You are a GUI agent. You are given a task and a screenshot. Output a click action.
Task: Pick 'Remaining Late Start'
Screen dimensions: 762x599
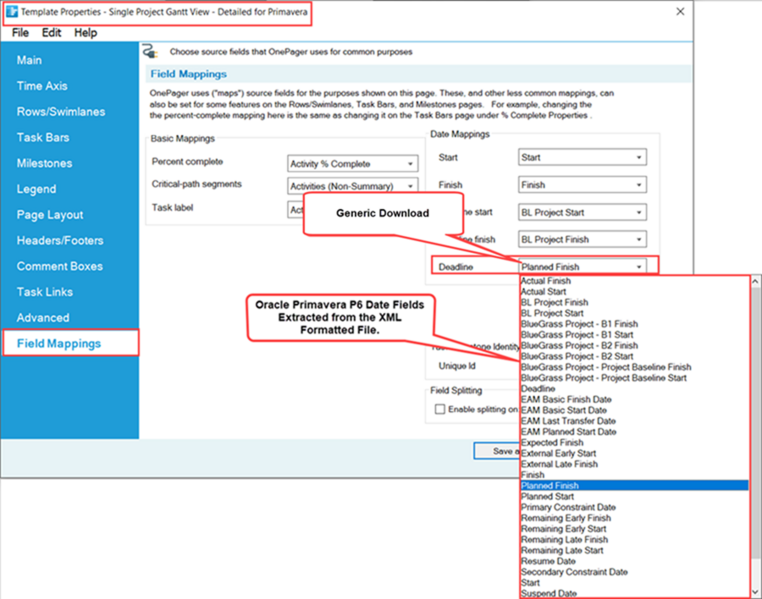[634, 550]
